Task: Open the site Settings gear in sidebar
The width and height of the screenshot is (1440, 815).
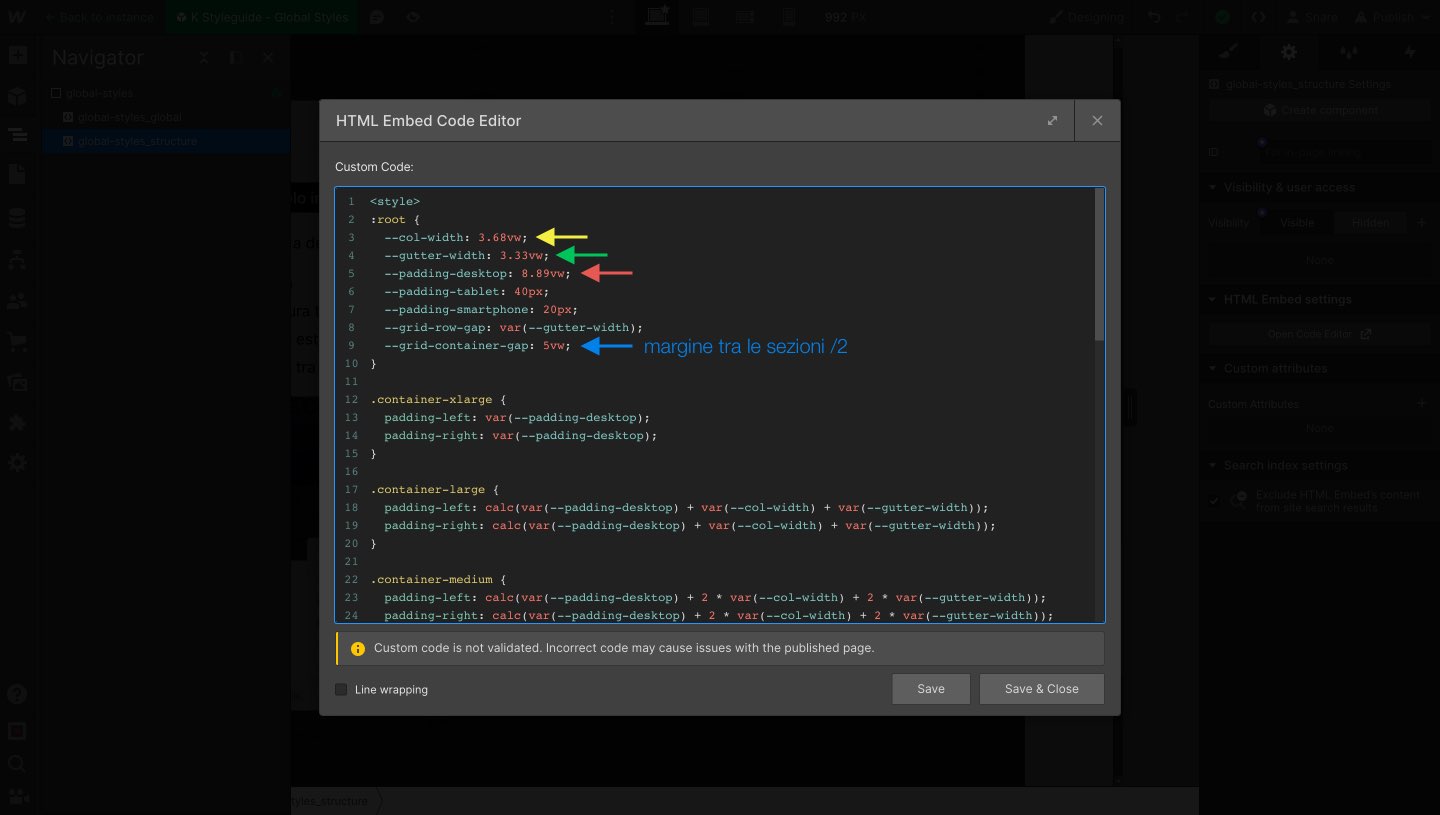Action: point(17,464)
